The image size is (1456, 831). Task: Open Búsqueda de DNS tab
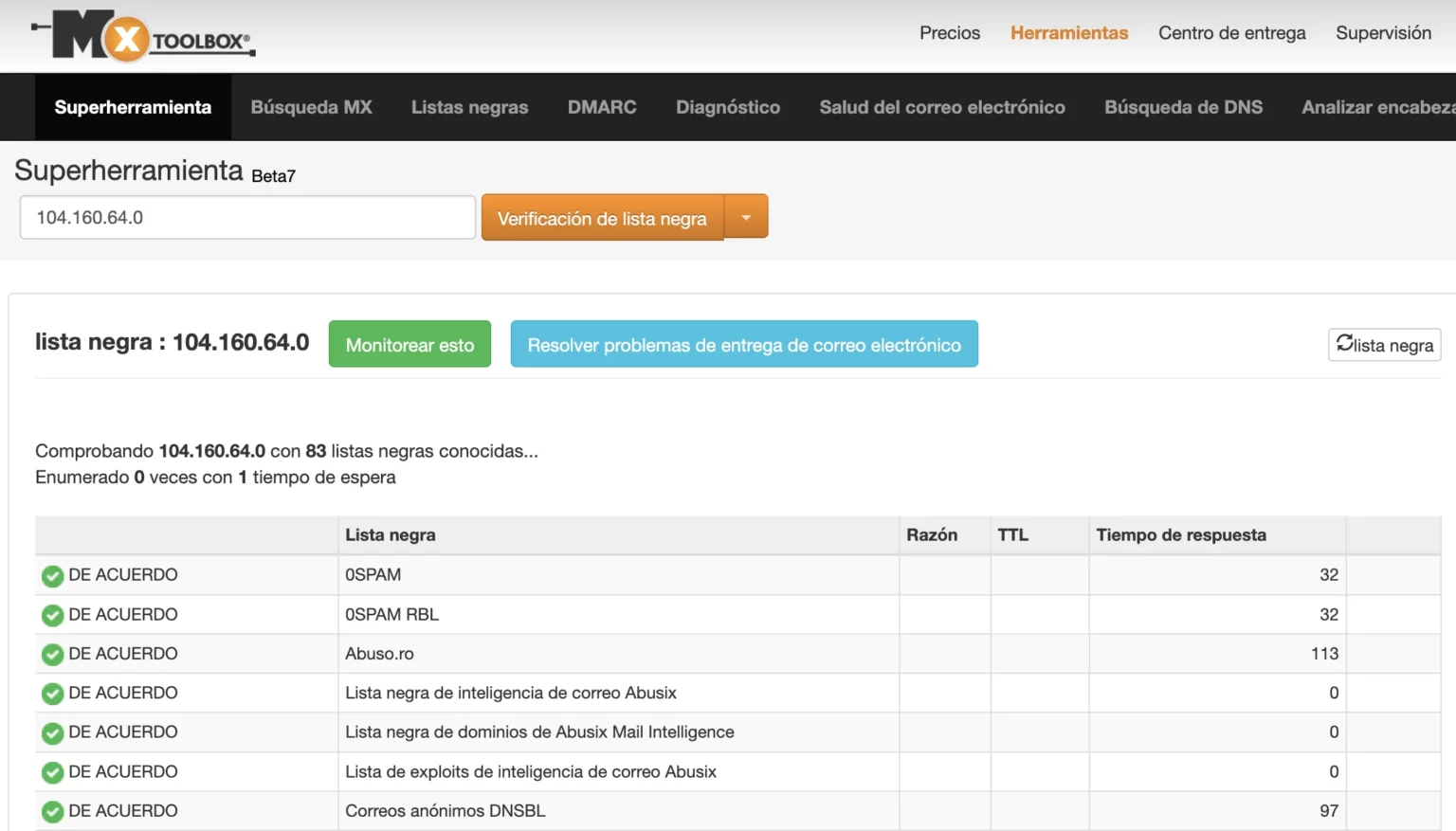[1183, 107]
